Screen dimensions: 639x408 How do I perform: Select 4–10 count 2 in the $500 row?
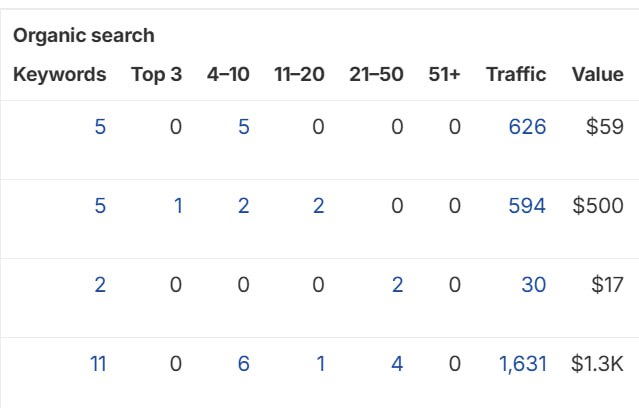pos(244,206)
